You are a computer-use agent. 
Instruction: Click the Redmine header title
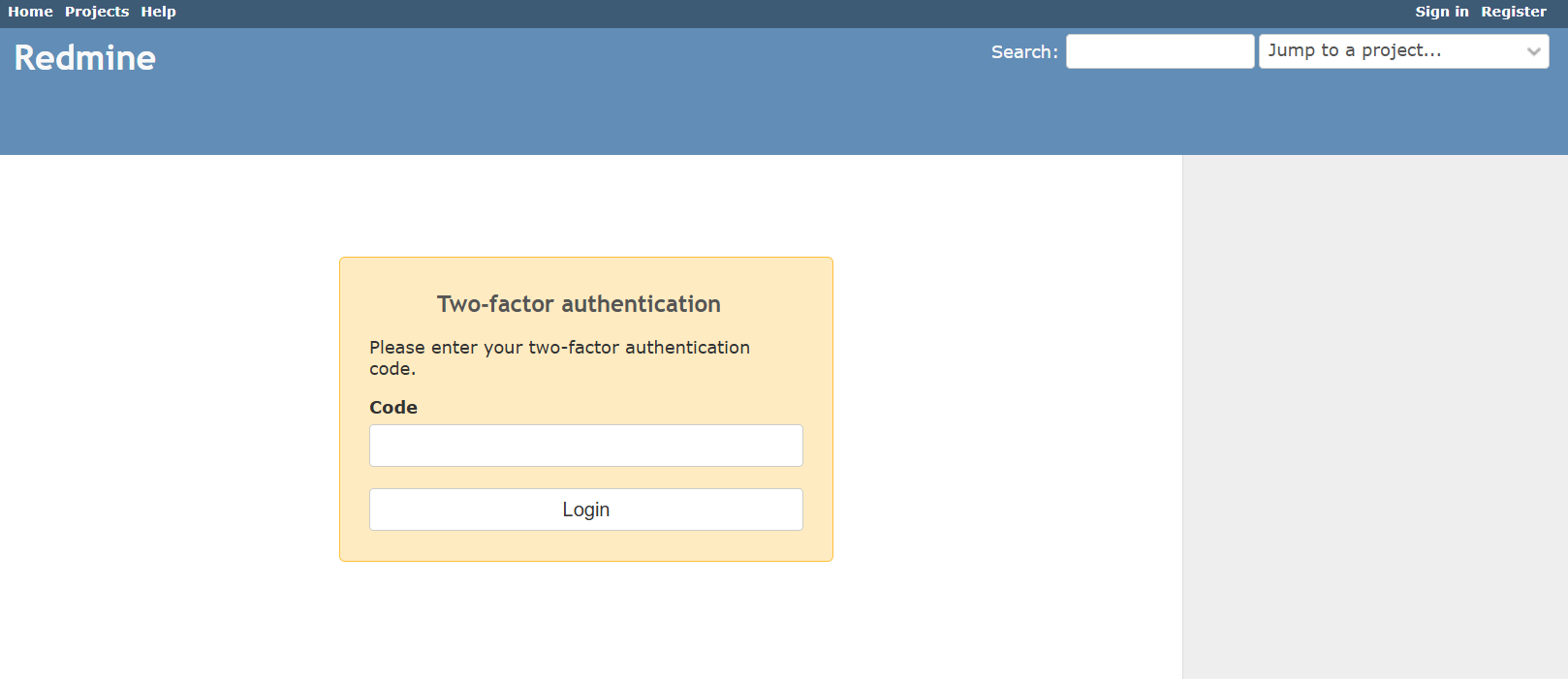(x=85, y=58)
